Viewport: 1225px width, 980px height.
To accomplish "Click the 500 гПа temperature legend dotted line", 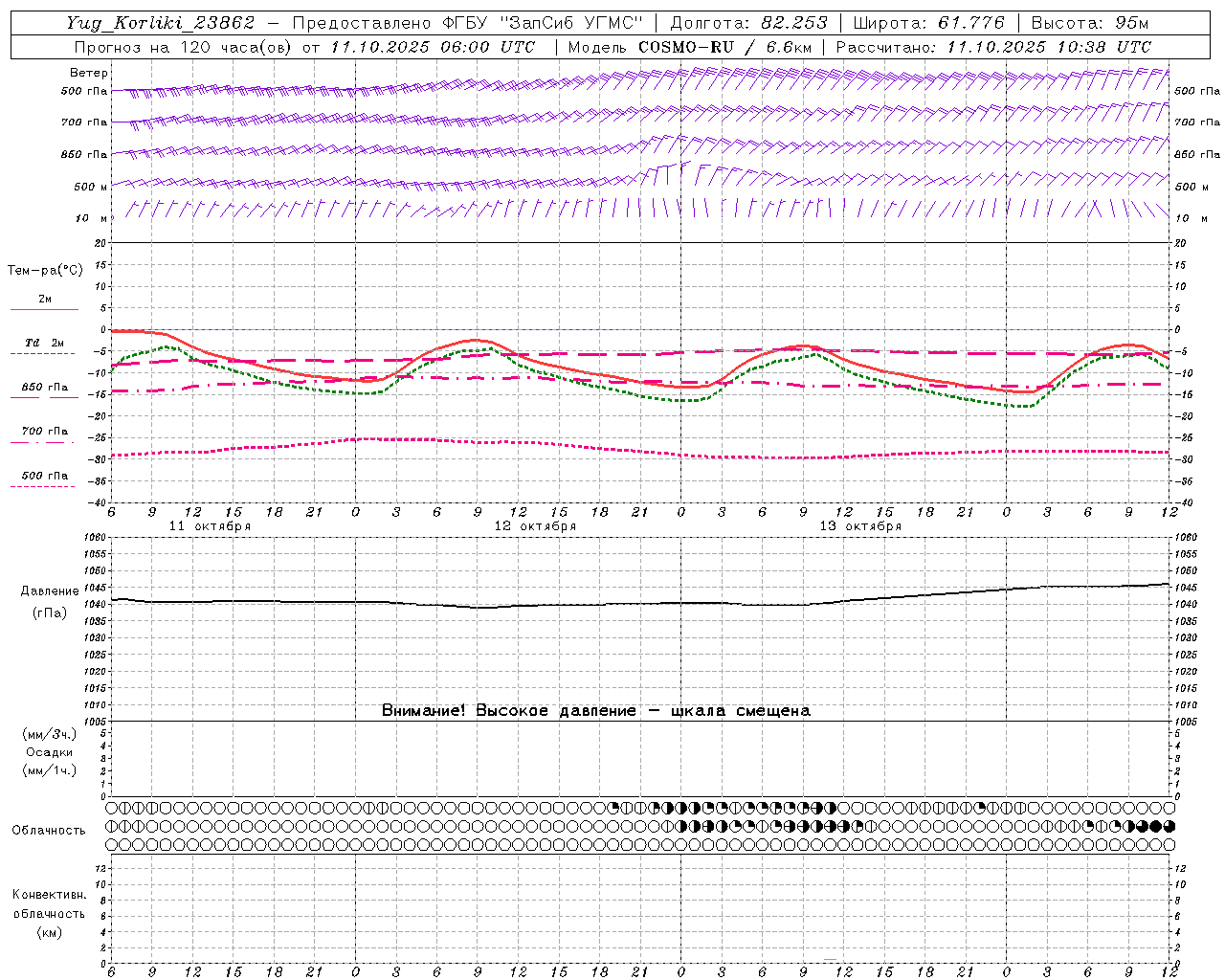I will 42,486.
